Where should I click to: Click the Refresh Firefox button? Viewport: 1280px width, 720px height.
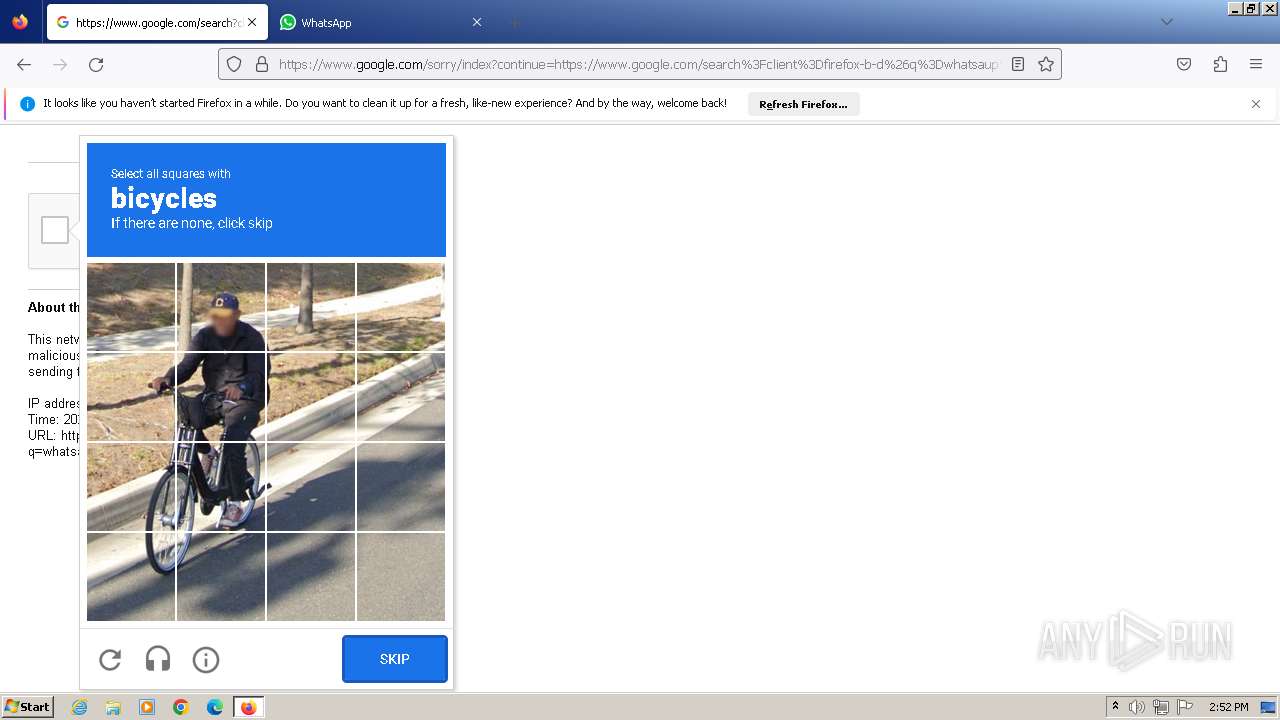[x=803, y=104]
